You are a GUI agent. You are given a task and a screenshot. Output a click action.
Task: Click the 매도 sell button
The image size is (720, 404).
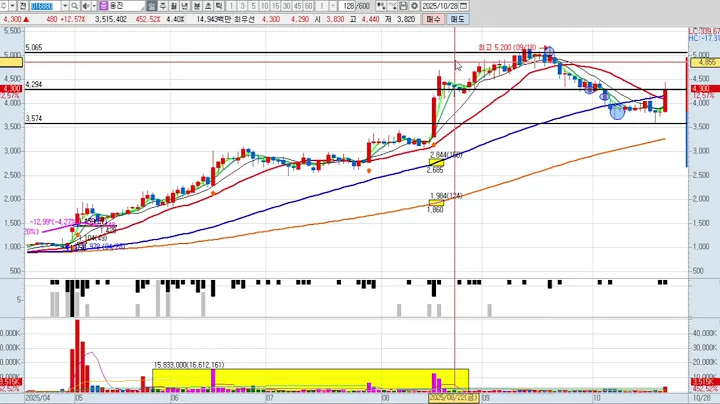(458, 19)
